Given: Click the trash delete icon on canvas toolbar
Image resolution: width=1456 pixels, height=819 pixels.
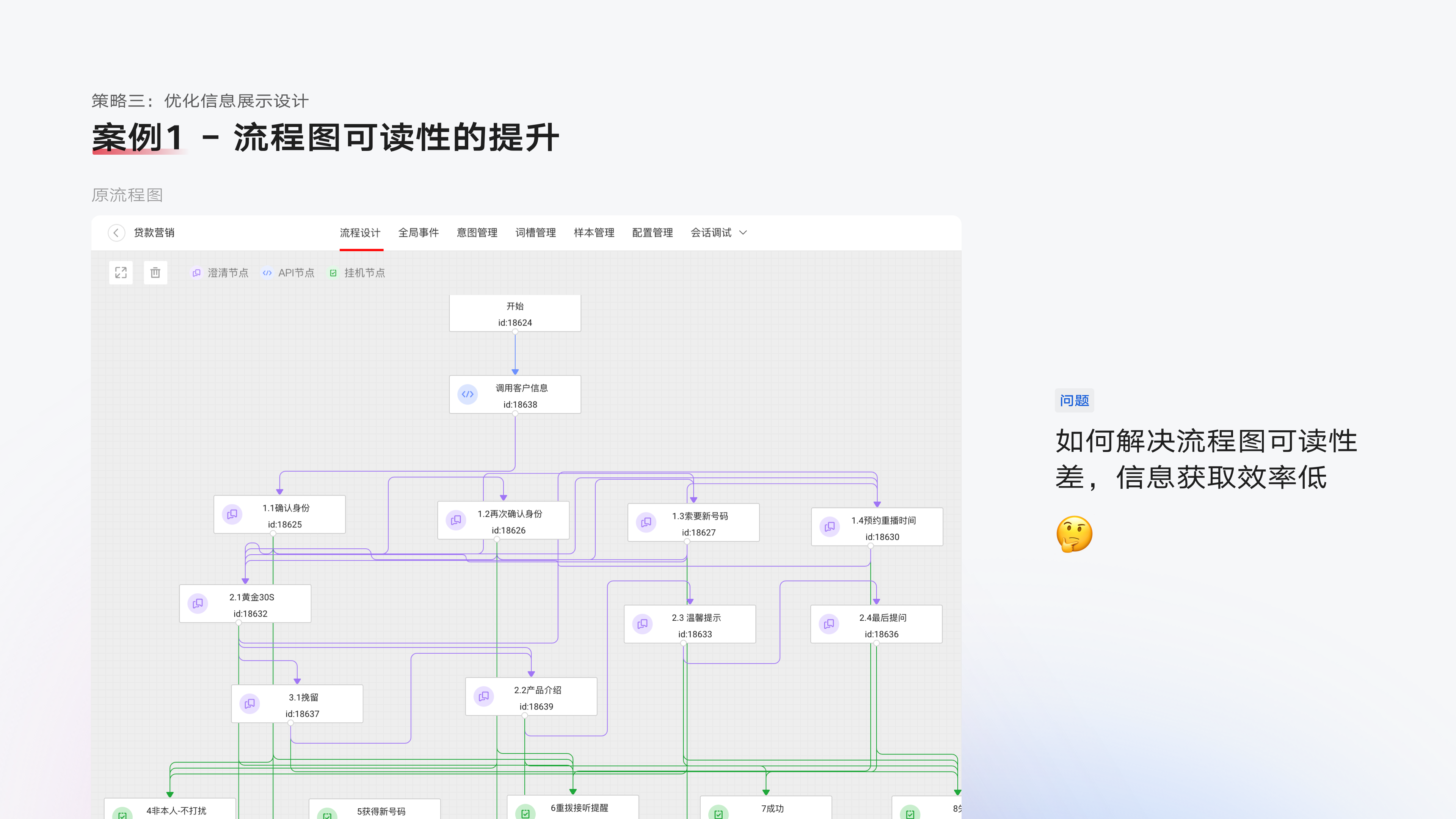Looking at the screenshot, I should [155, 273].
